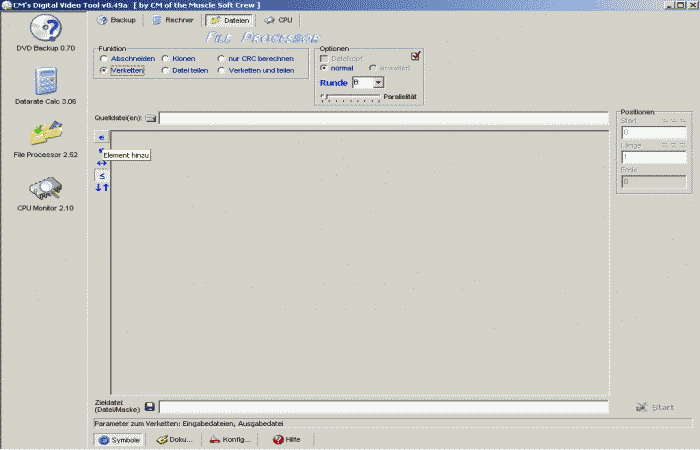Image resolution: width=700 pixels, height=450 pixels.
Task: Select the Abschneiden radio option
Action: pyautogui.click(x=104, y=59)
